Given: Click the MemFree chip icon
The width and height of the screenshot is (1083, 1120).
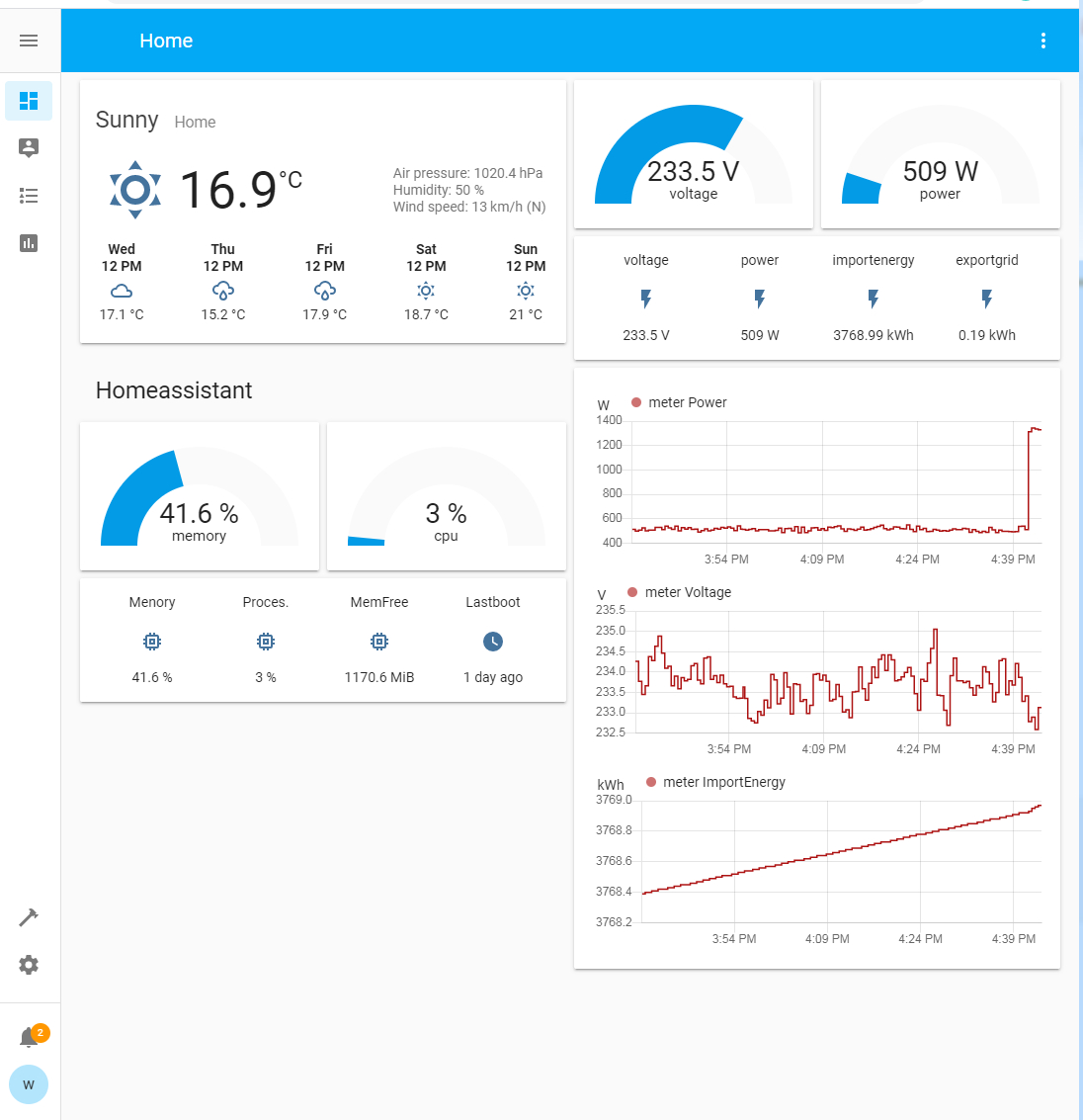Looking at the screenshot, I should (378, 641).
